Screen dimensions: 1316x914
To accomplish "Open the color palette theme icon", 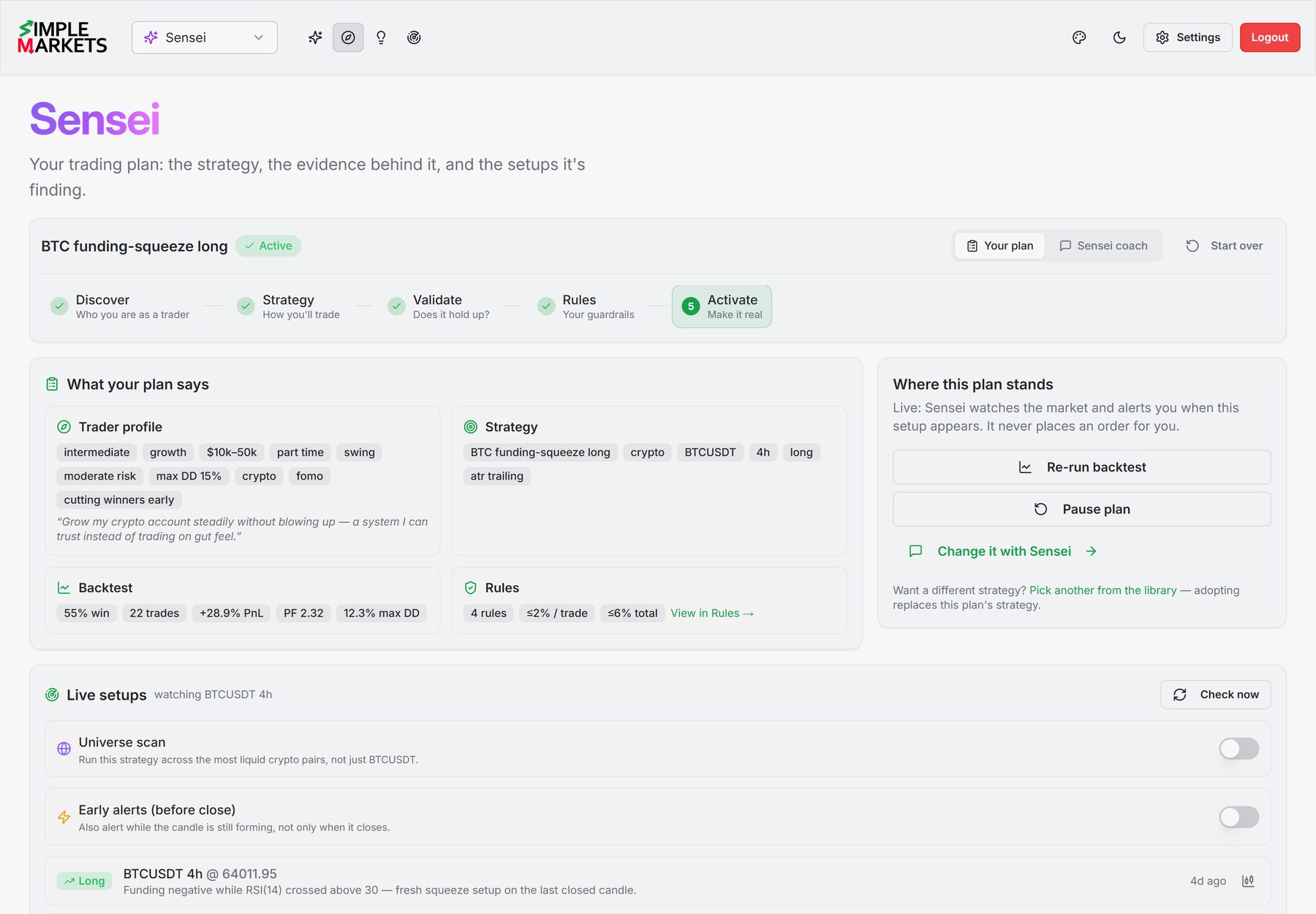I will (x=1079, y=37).
